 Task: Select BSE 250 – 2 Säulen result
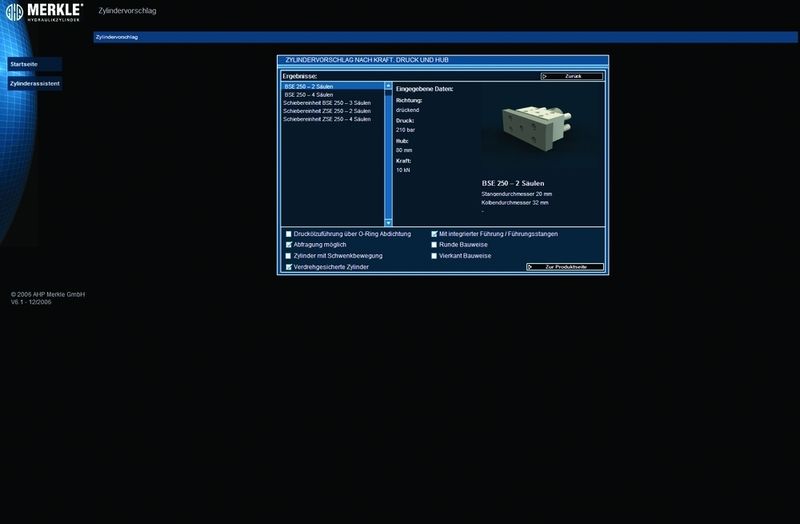(309, 87)
